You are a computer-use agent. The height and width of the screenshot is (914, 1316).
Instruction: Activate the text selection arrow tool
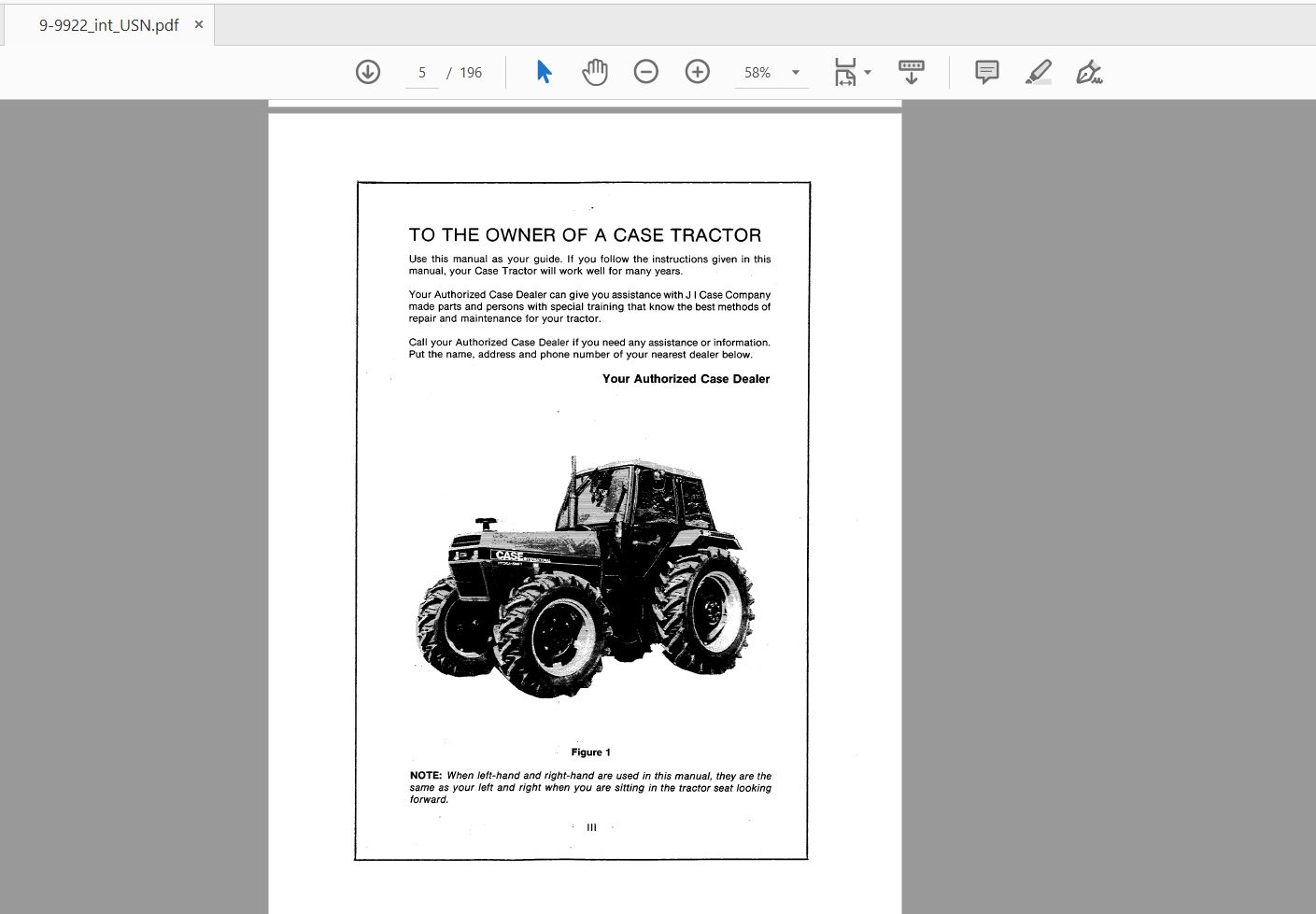543,71
